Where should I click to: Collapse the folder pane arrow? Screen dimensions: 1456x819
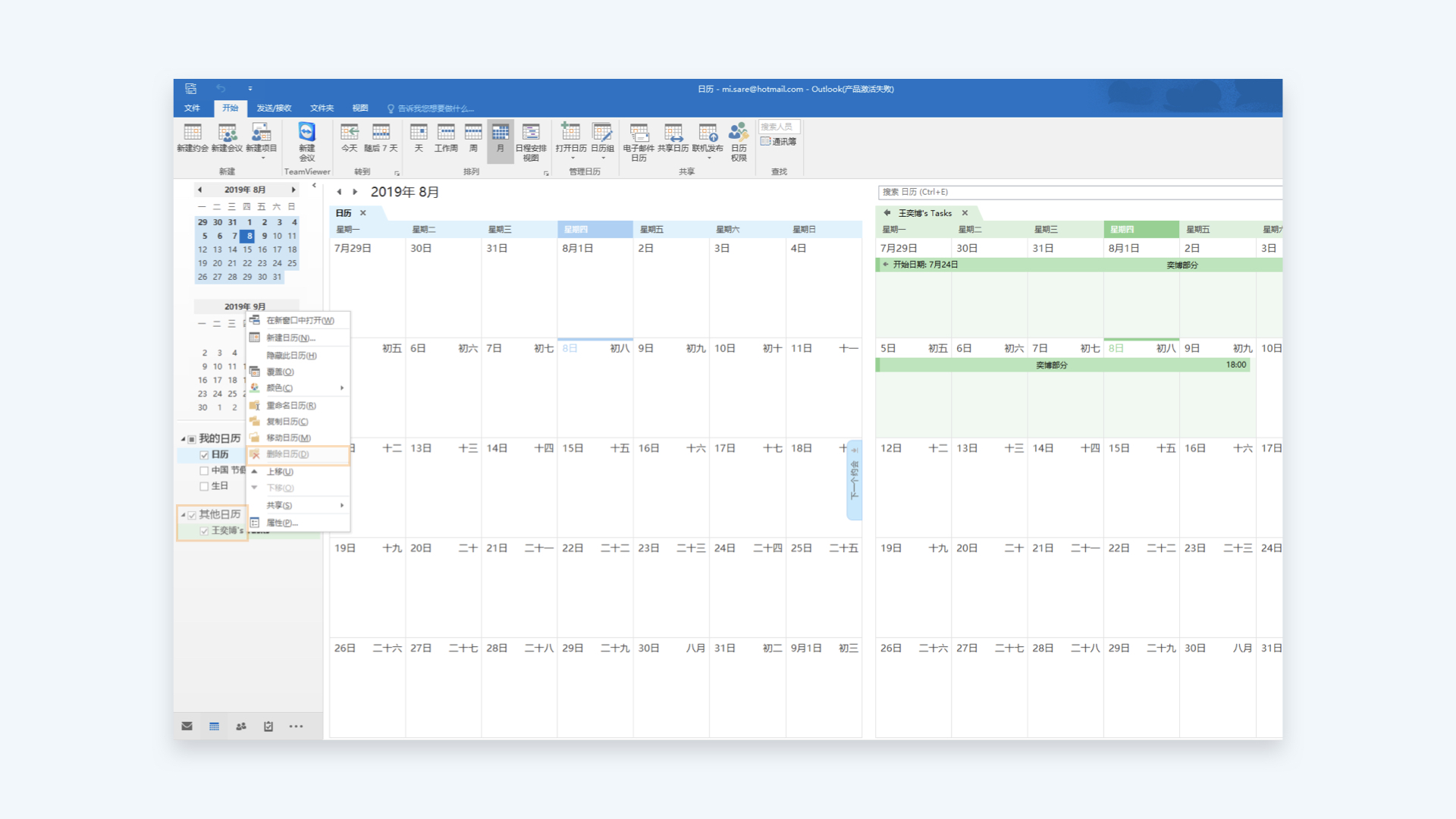pos(314,185)
